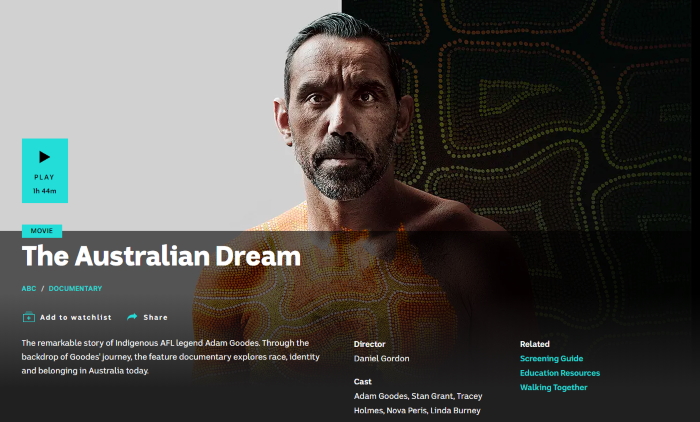Click 'The Australian Dream' title heading

pos(161,256)
